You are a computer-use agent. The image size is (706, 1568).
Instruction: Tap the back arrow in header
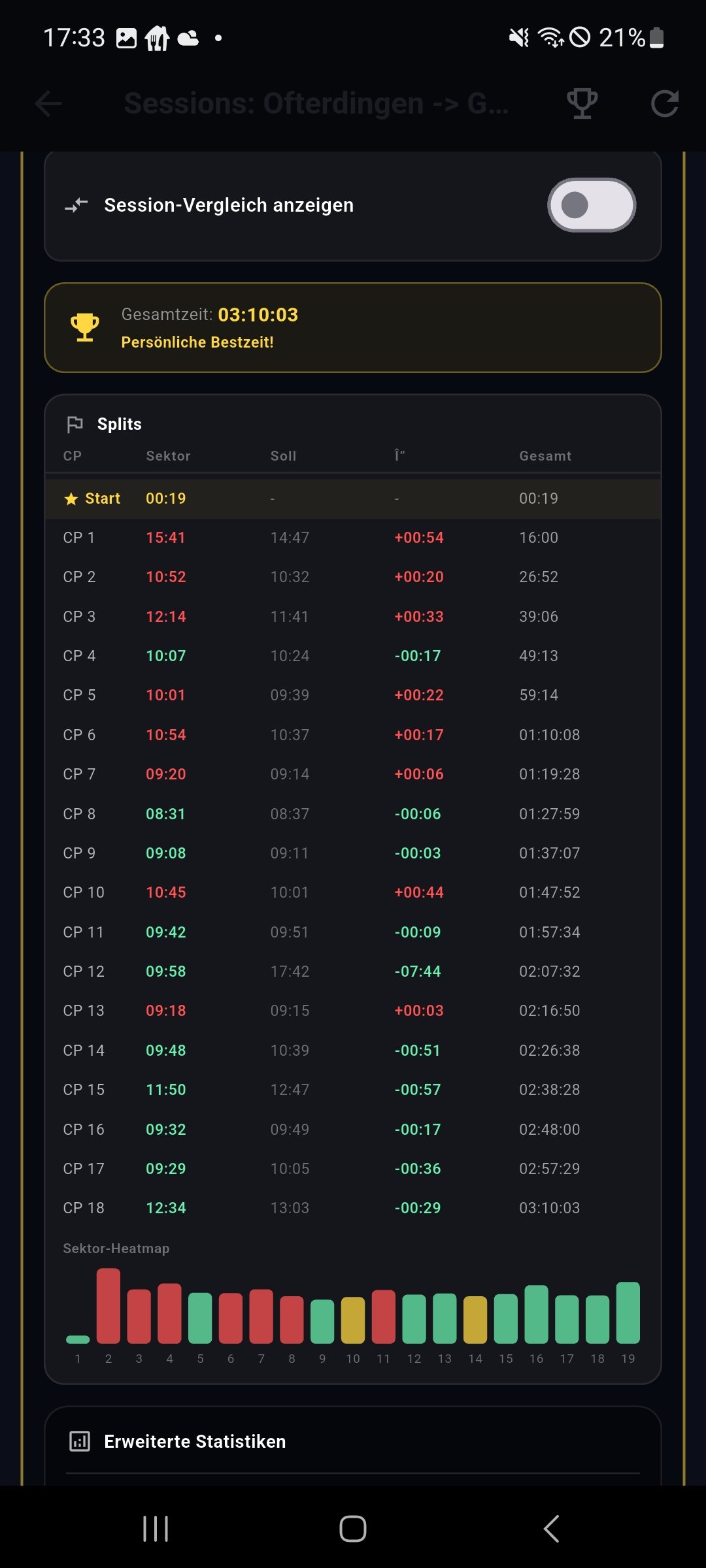tap(48, 103)
